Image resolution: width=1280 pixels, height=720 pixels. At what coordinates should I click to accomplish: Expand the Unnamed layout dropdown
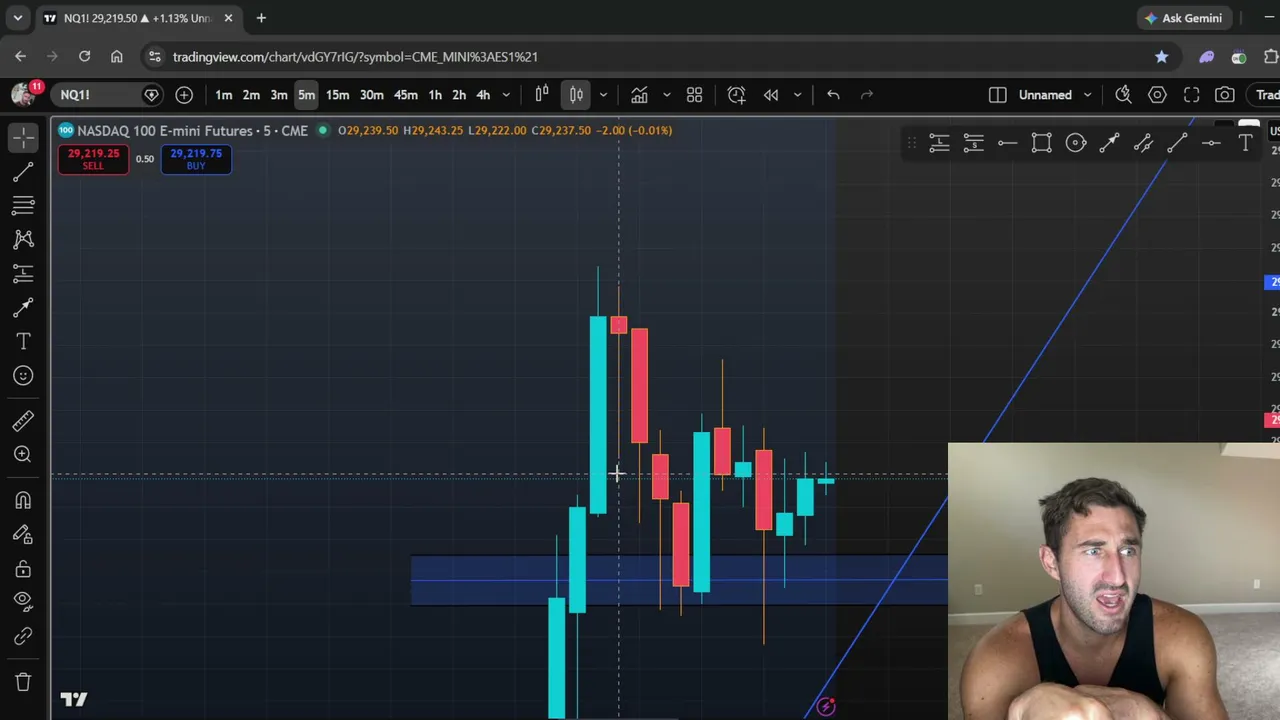pyautogui.click(x=1088, y=95)
